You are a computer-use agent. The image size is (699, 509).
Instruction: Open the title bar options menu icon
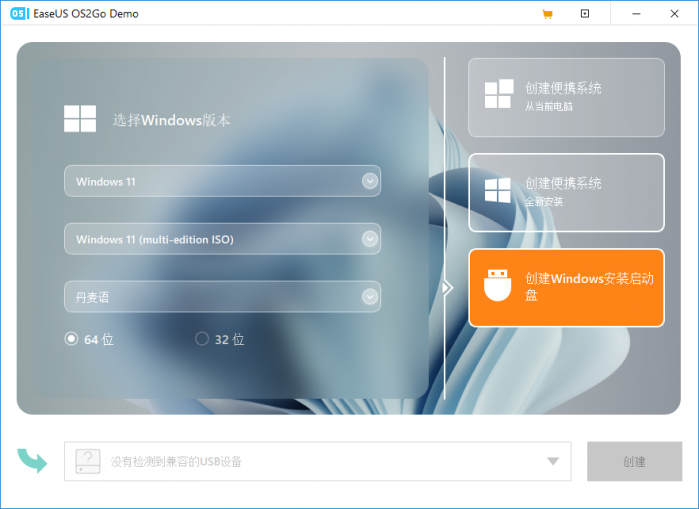click(x=585, y=14)
